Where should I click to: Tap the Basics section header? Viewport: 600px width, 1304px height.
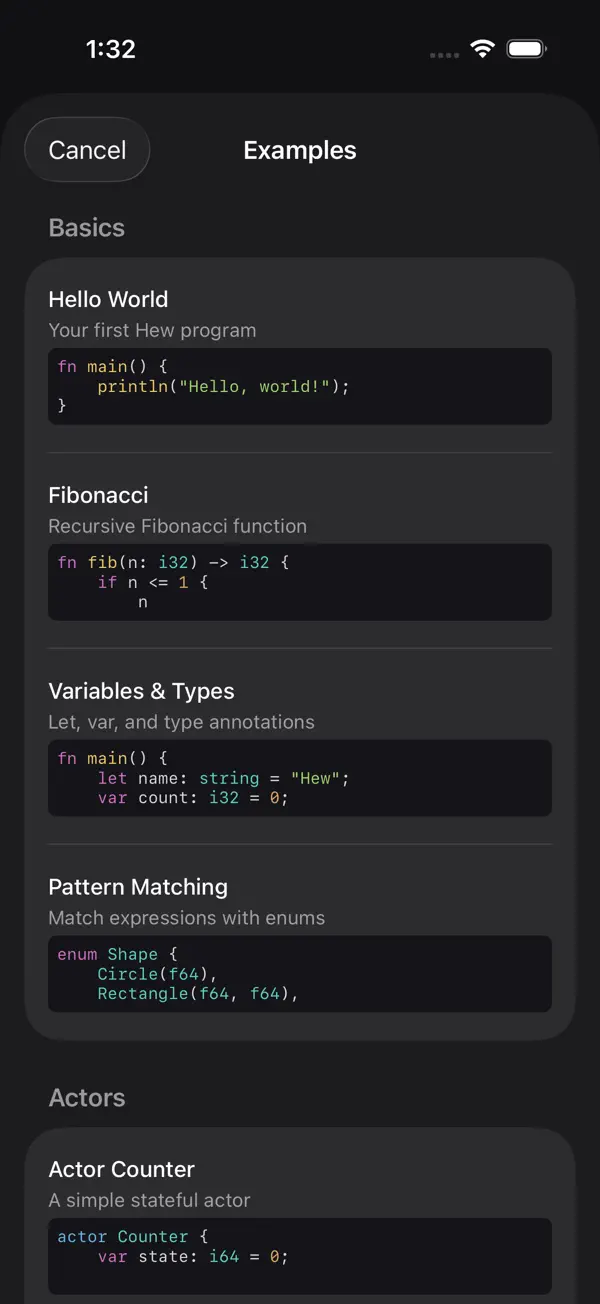pyautogui.click(x=87, y=228)
